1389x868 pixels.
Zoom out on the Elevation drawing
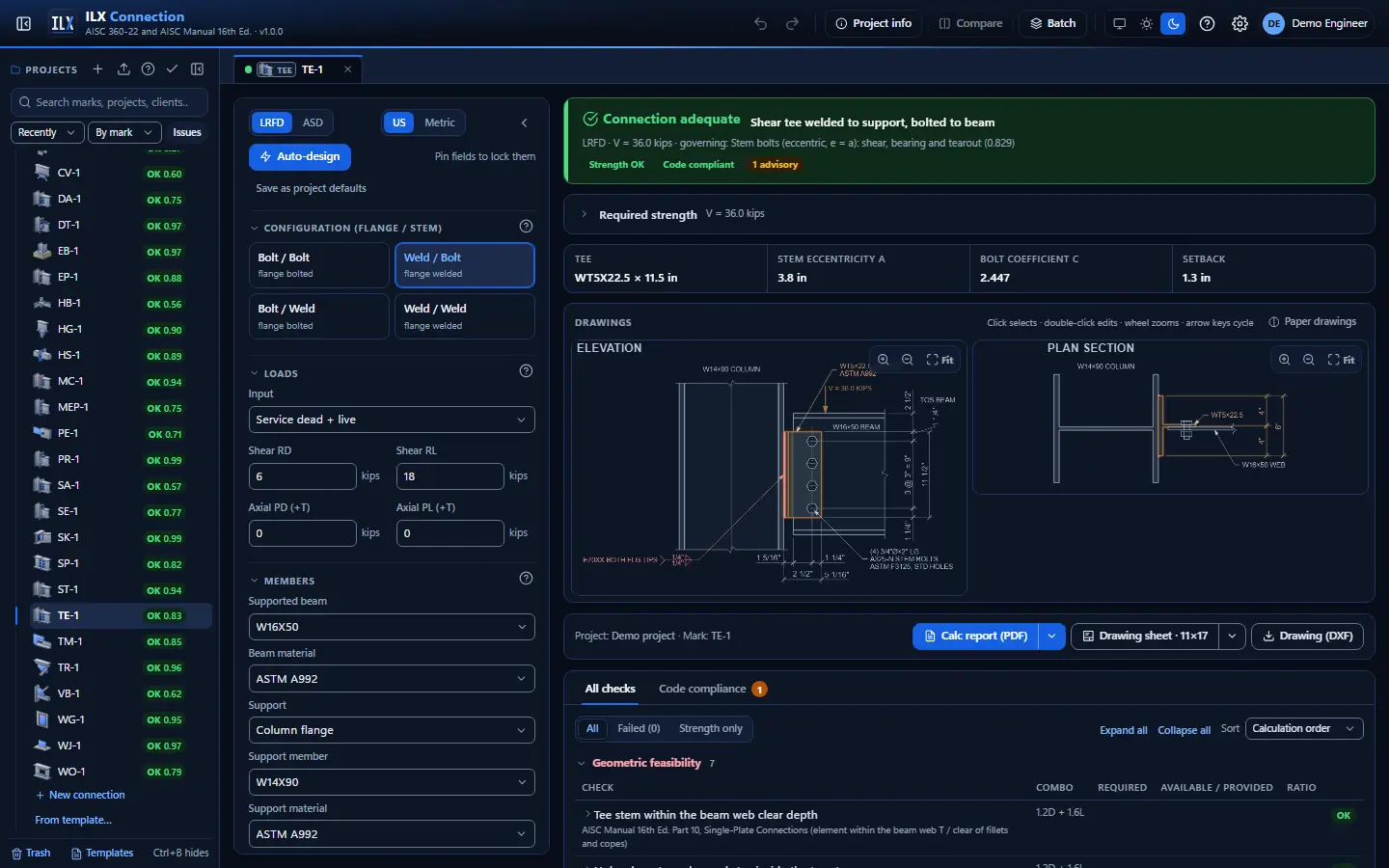[908, 360]
